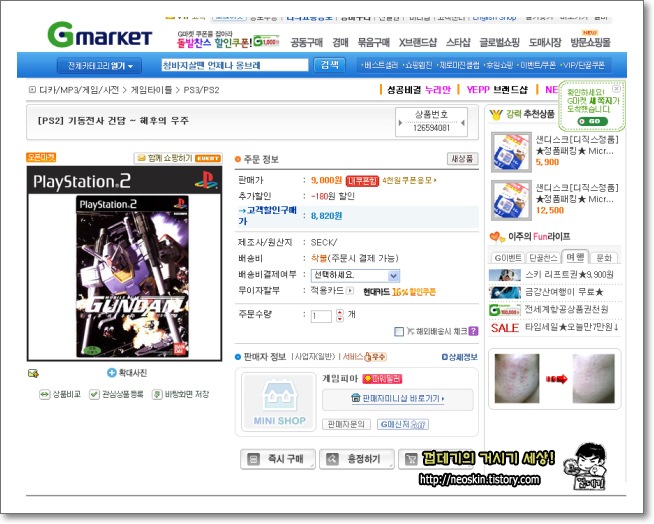Image resolution: width=654 pixels, height=524 pixels.
Task: Select the 여행 tab
Action: pos(575,257)
